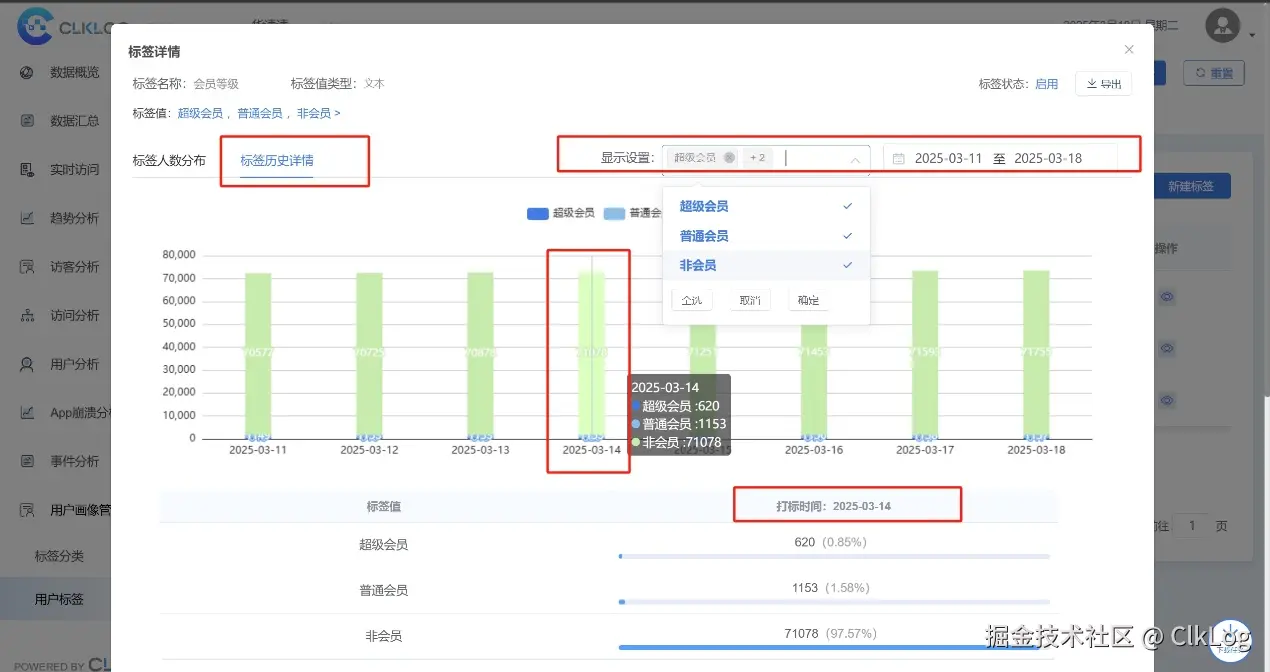Click the 超级会员 tag value link
Image resolution: width=1270 pixels, height=672 pixels.
click(200, 114)
